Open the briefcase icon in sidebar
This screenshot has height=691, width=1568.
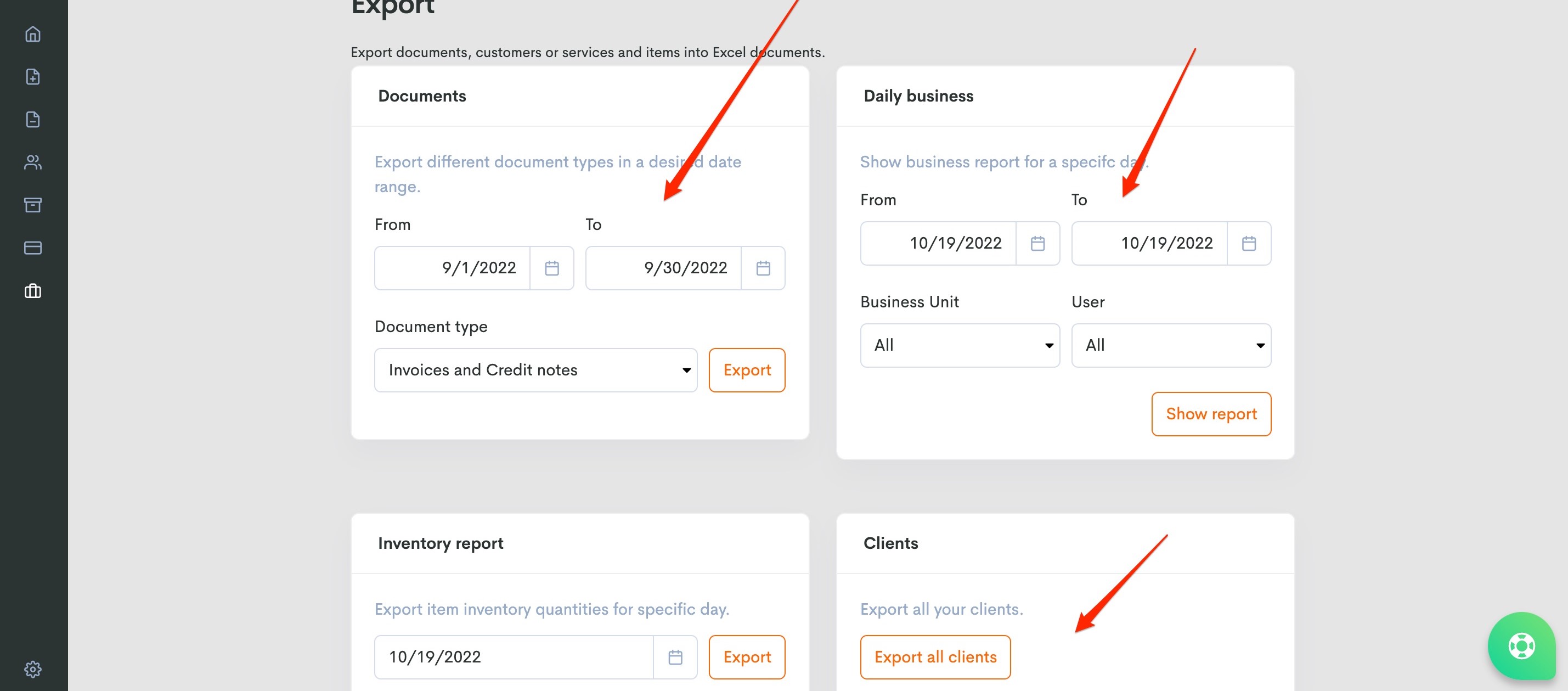pos(33,290)
